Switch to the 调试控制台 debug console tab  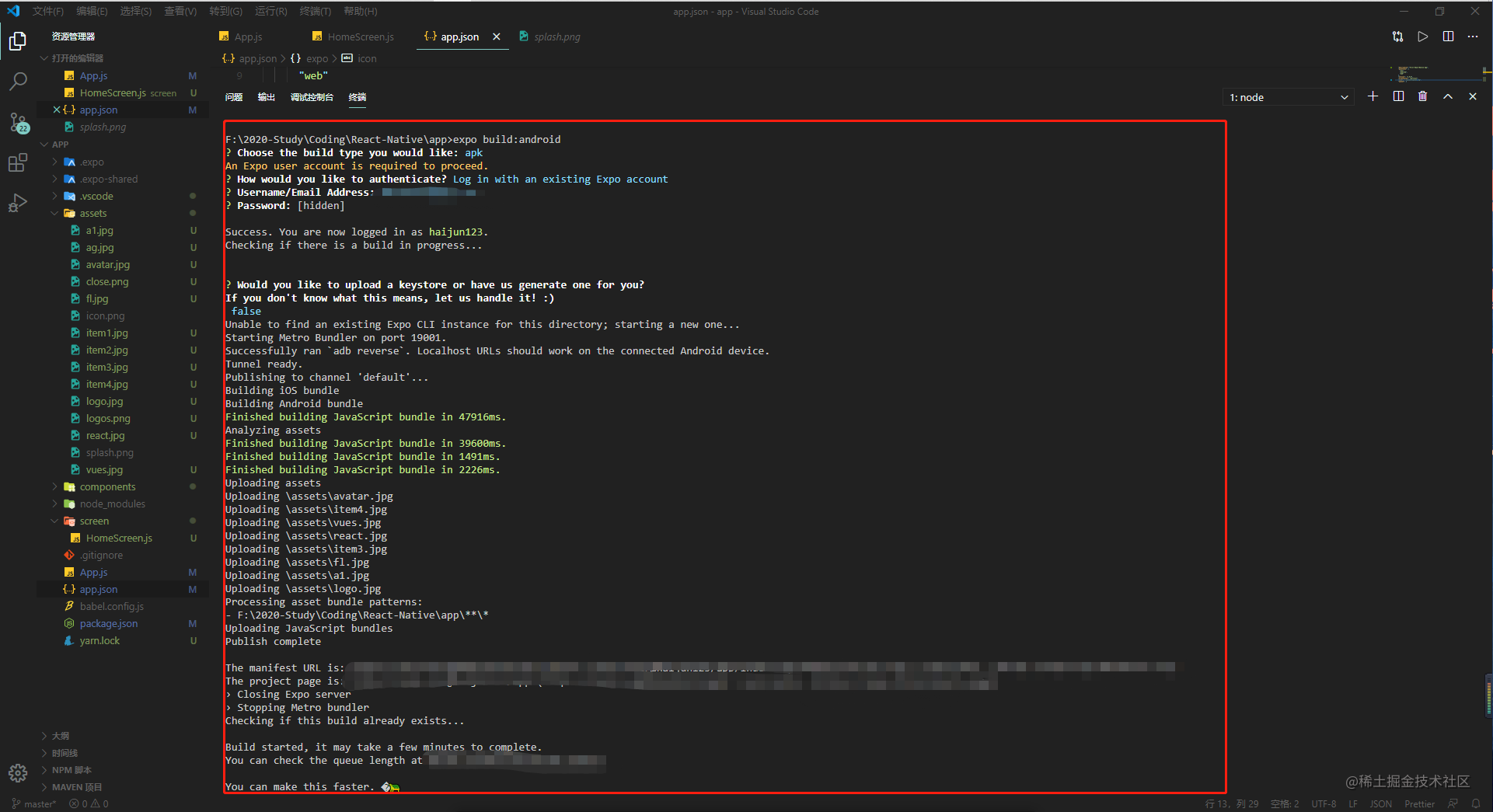pos(312,97)
